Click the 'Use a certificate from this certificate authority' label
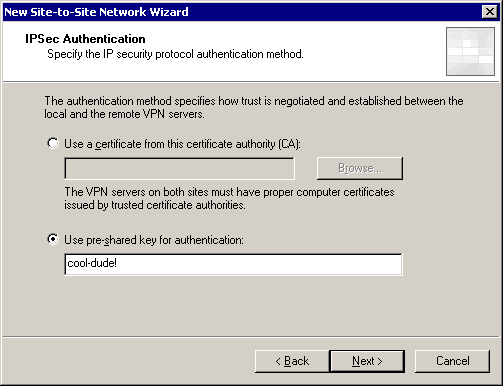This screenshot has height=386, width=503. coord(182,144)
